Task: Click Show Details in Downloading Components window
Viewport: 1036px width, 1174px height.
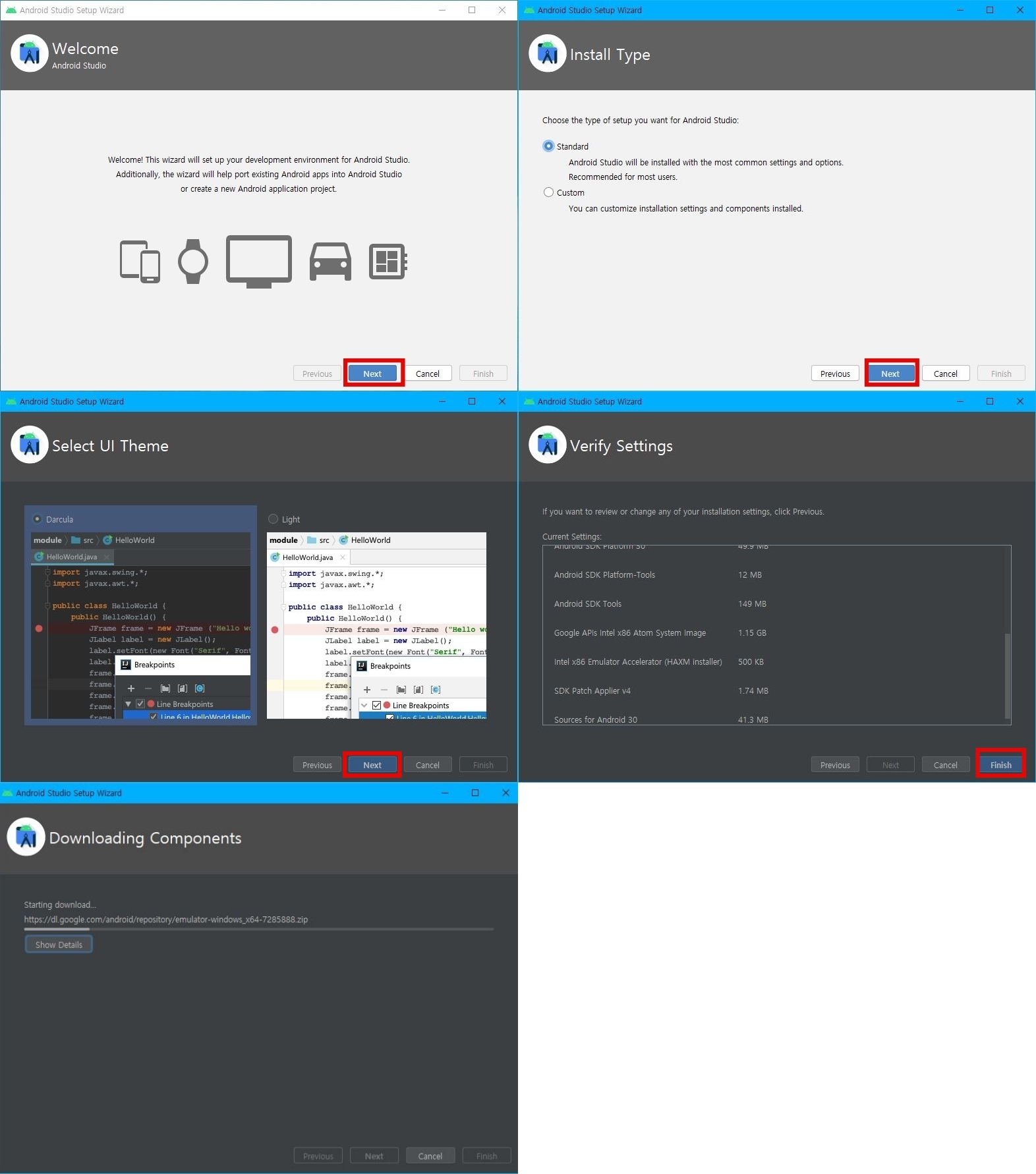Action: click(59, 945)
